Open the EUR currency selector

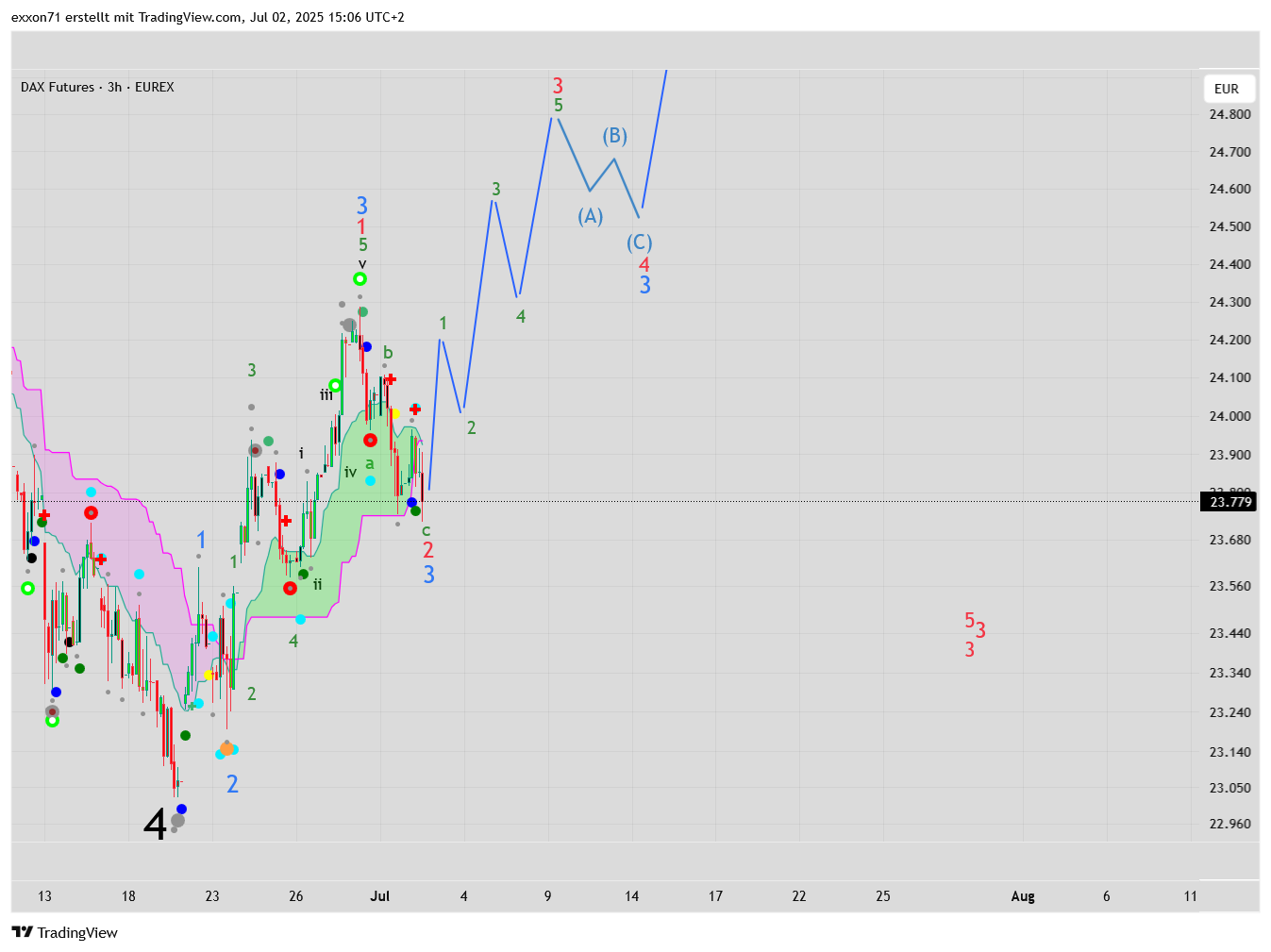pos(1227,89)
